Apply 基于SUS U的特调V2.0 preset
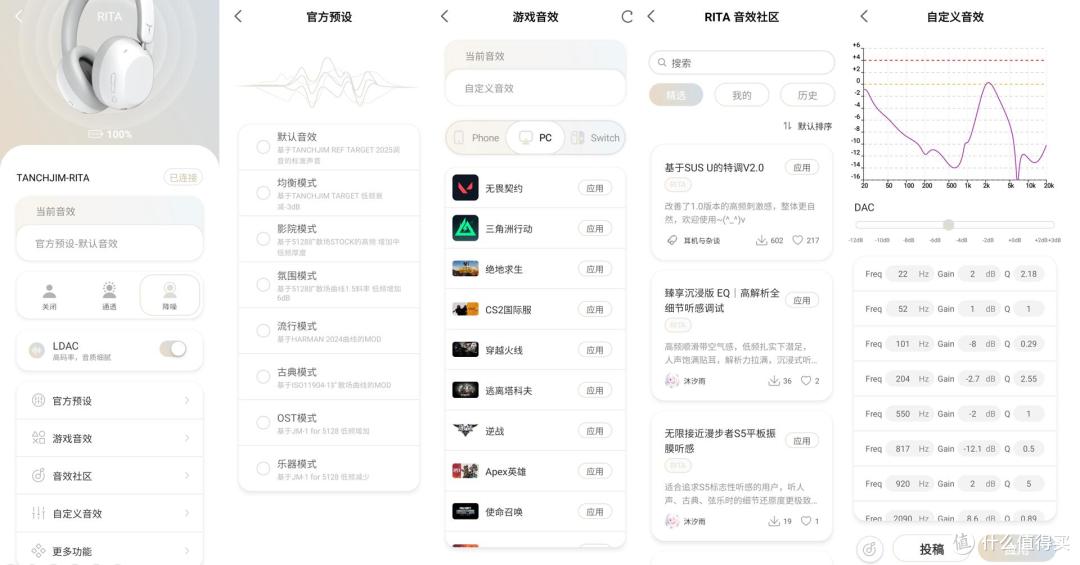Viewport: 1080px width, 565px height. point(802,167)
